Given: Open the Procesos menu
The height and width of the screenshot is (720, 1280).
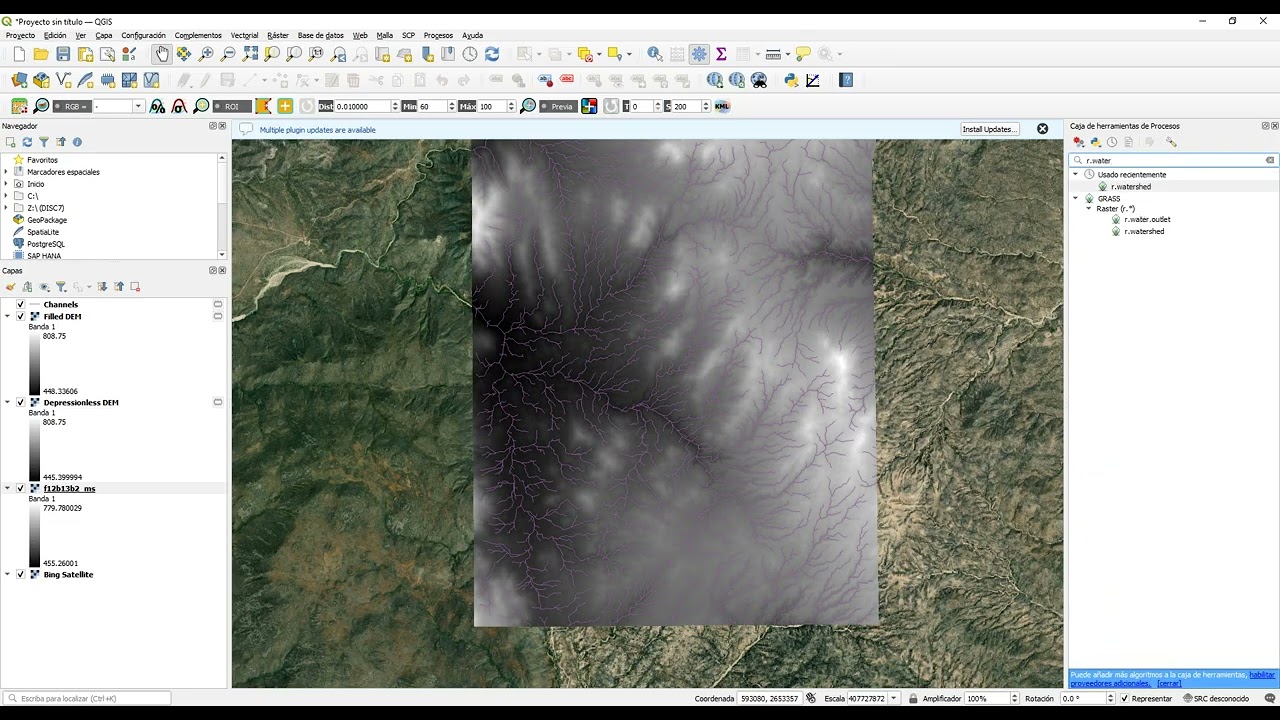Looking at the screenshot, I should tap(438, 35).
